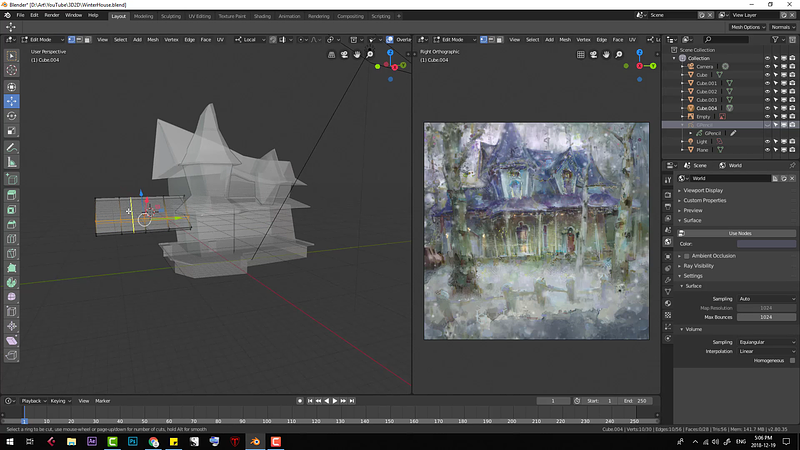
Task: Expand the Ray Visibility panel
Action: coord(698,266)
